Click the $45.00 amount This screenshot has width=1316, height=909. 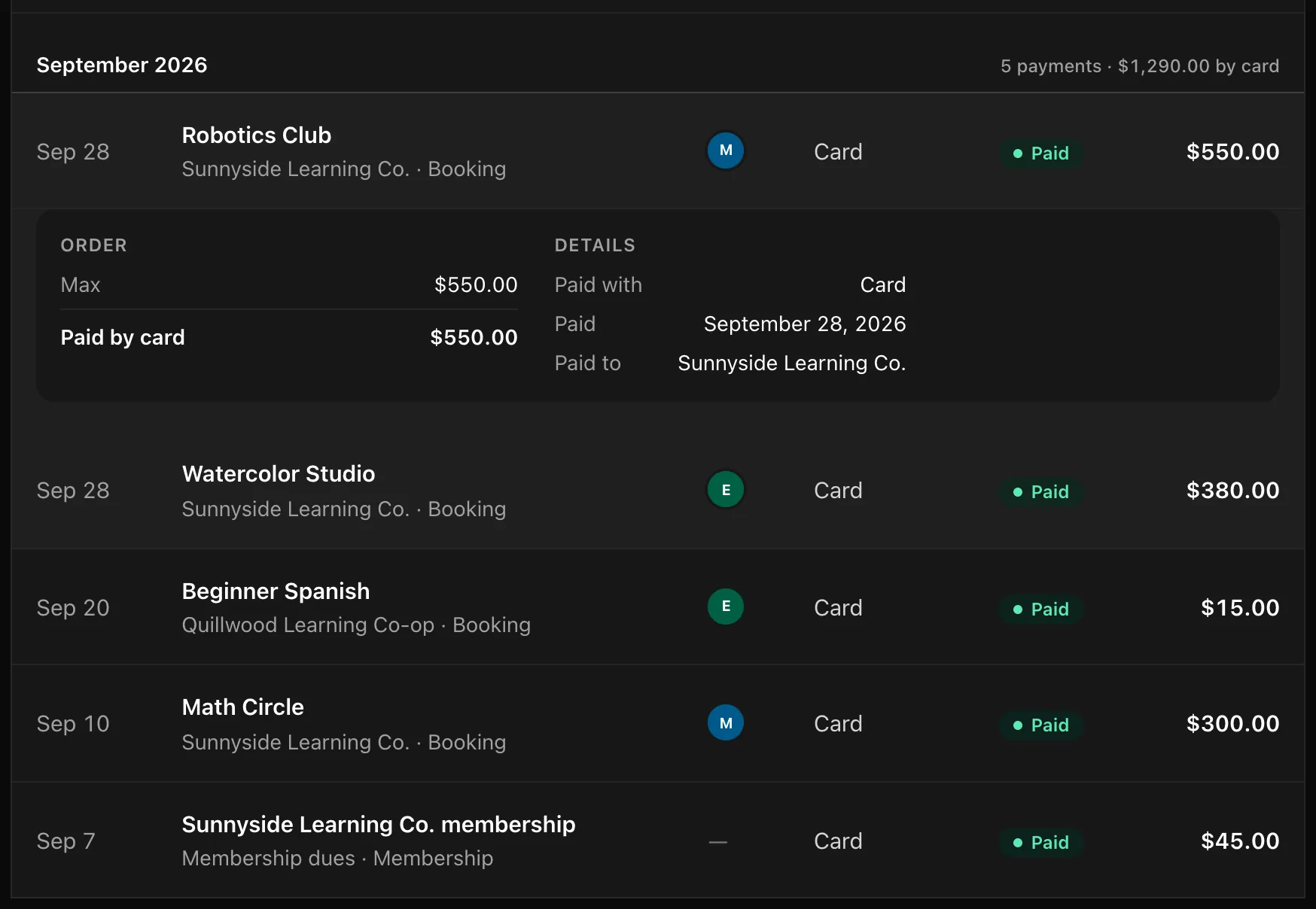tap(1240, 841)
